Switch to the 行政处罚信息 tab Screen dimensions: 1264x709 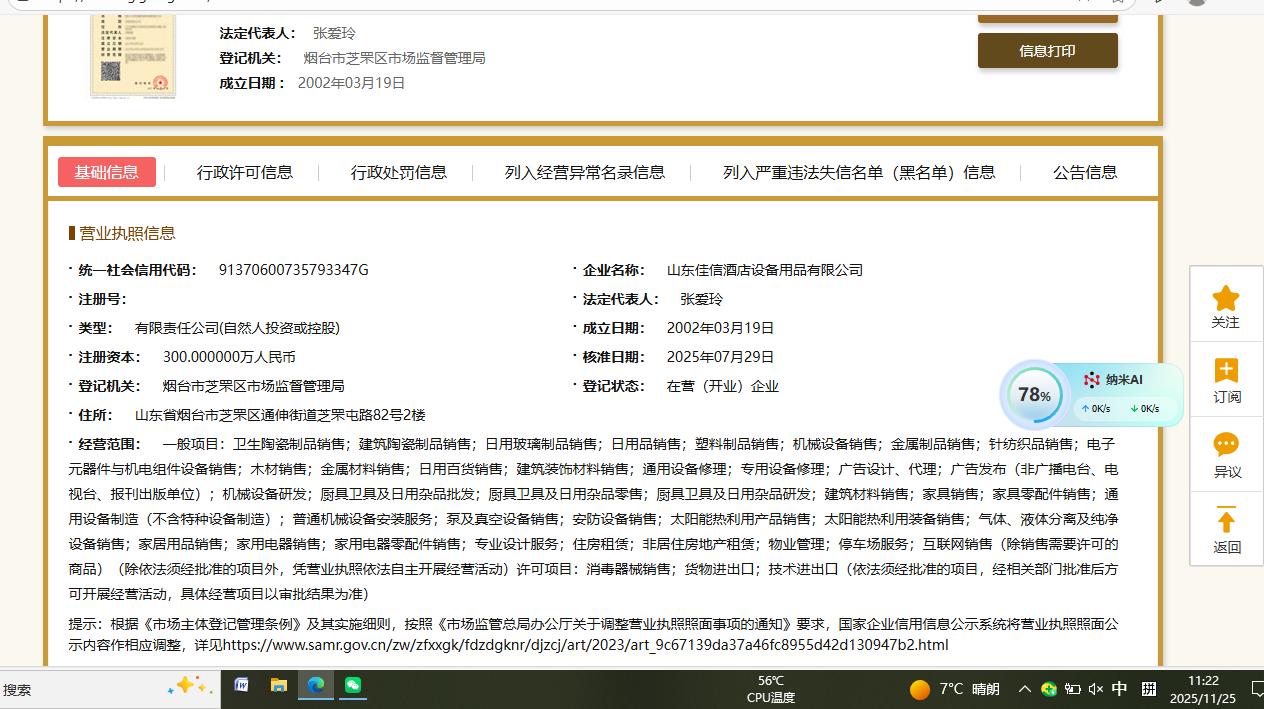pos(398,172)
